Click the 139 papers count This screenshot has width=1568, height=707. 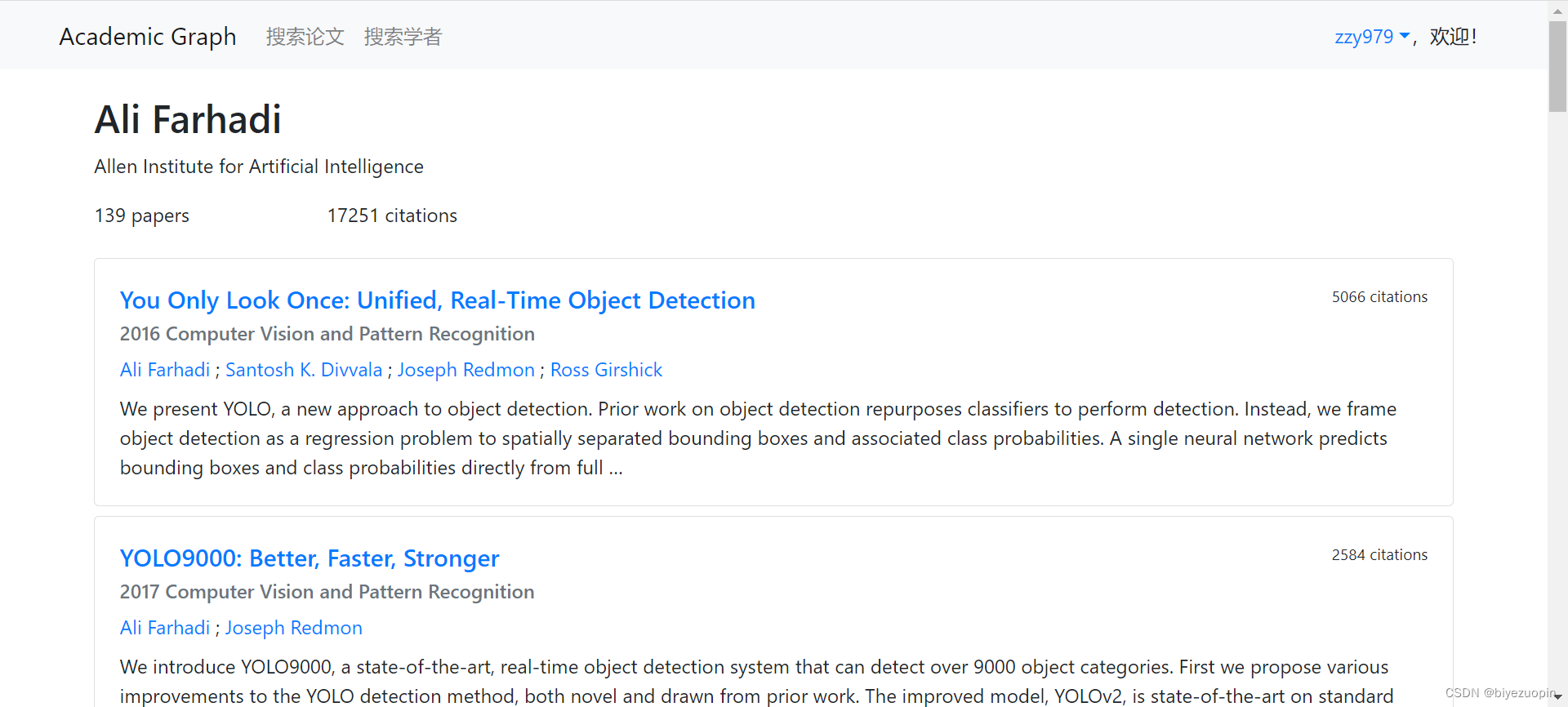coord(141,216)
